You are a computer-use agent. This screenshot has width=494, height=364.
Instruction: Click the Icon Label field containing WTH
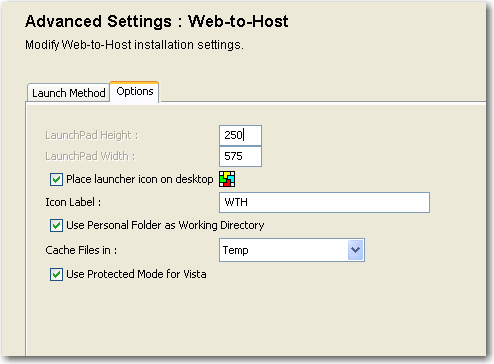coord(324,202)
